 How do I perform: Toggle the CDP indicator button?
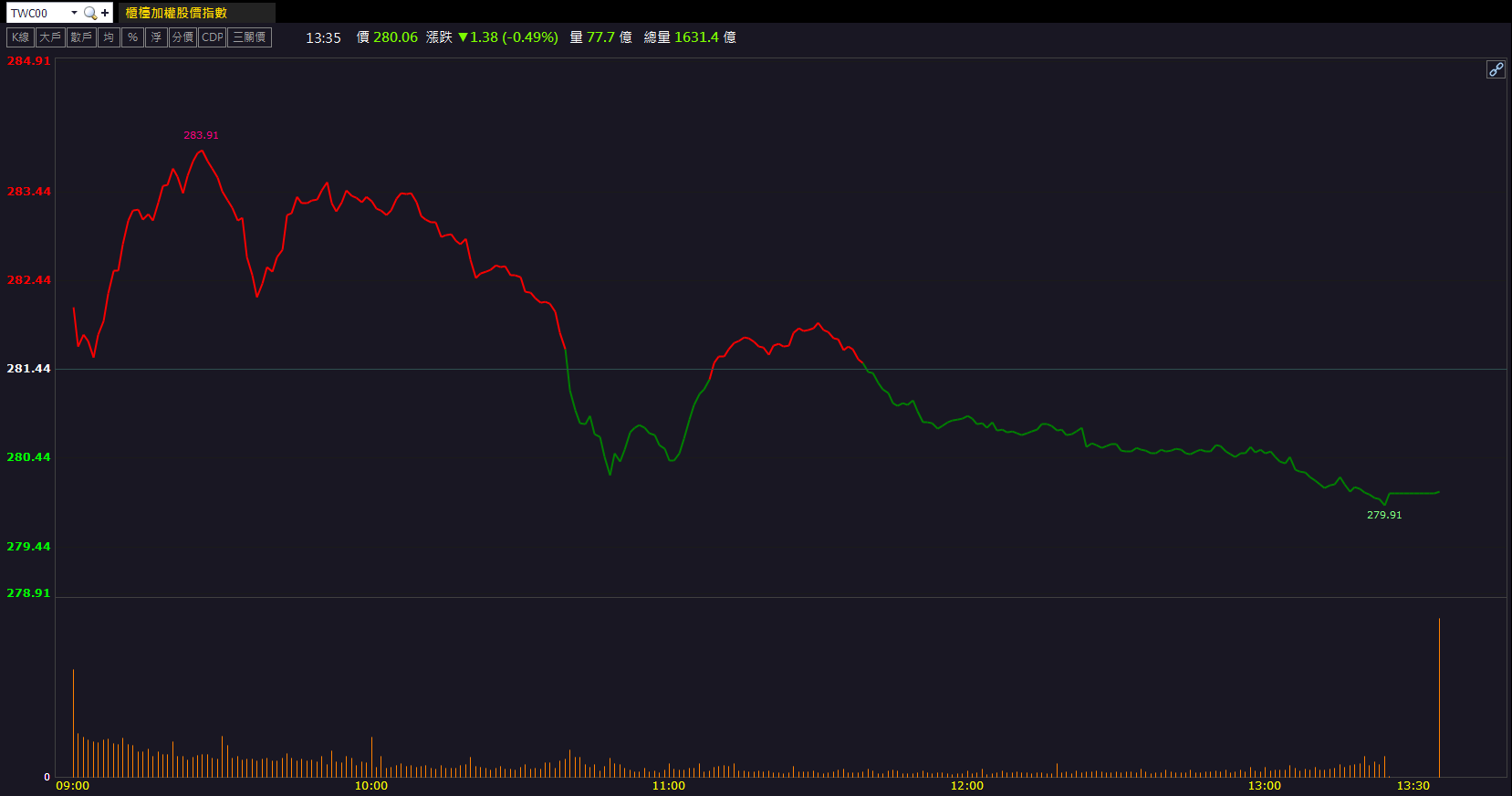[x=213, y=37]
